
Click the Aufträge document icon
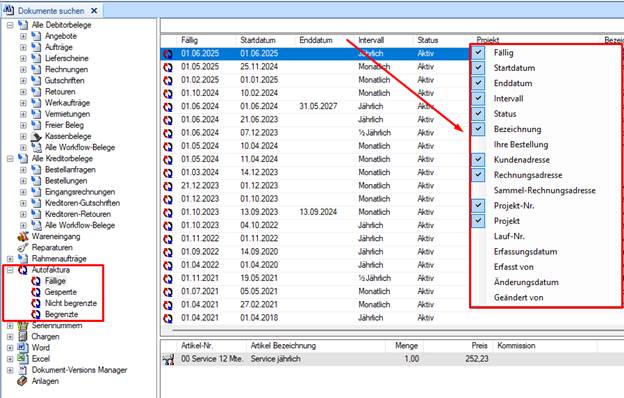click(36, 47)
